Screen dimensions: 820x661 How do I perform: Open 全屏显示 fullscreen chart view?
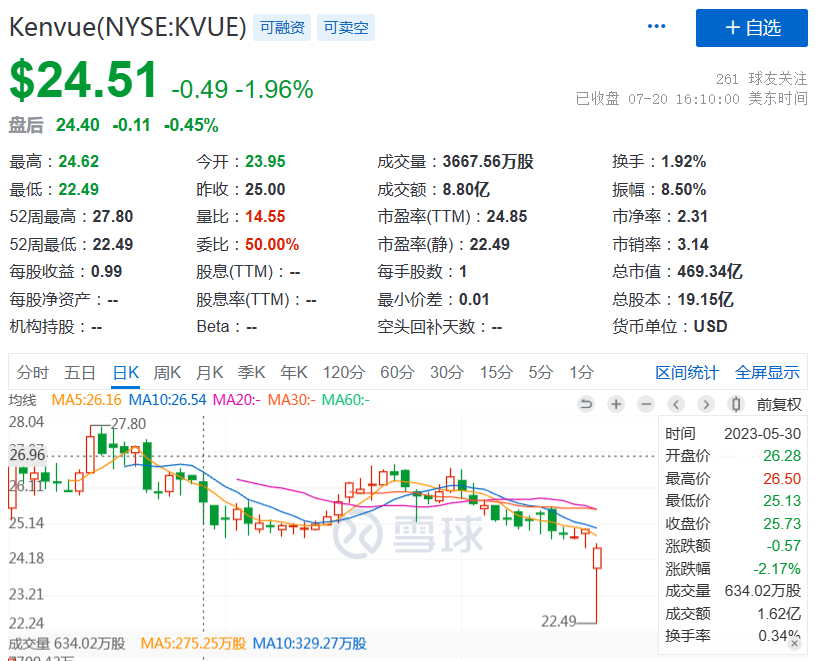click(767, 372)
